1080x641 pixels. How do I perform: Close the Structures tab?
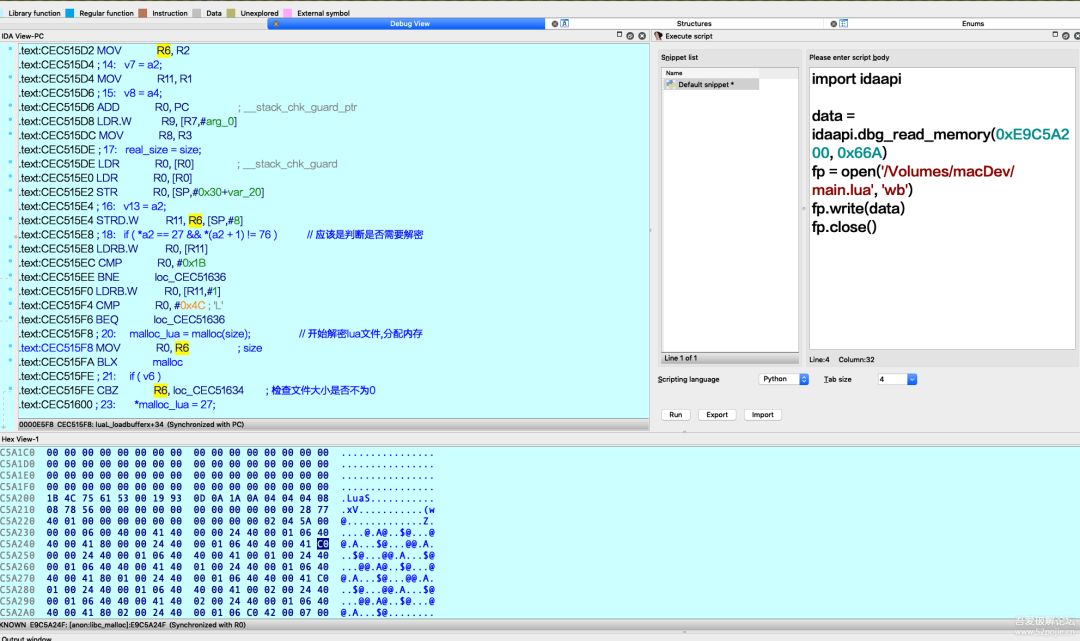click(554, 23)
